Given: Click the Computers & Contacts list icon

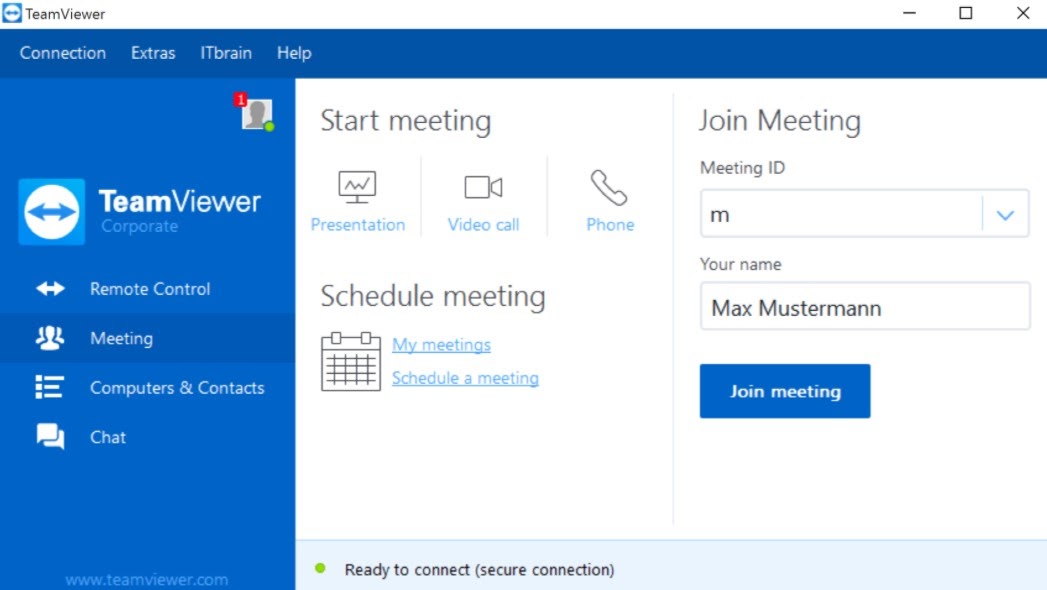Looking at the screenshot, I should click(x=49, y=387).
